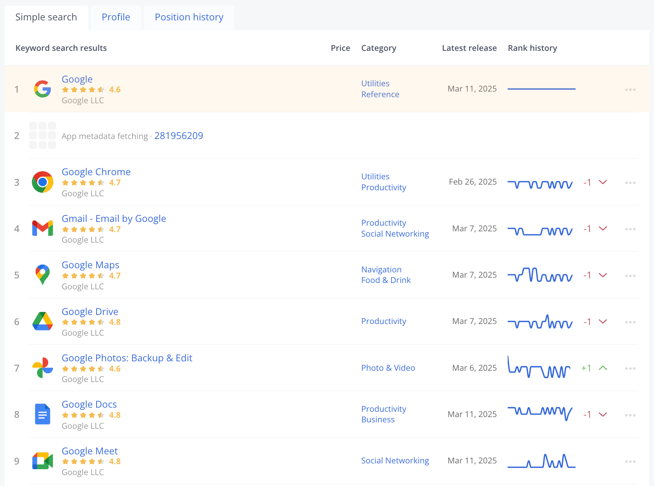Click the Keyword search results header
The image size is (654, 486).
pyautogui.click(x=61, y=48)
